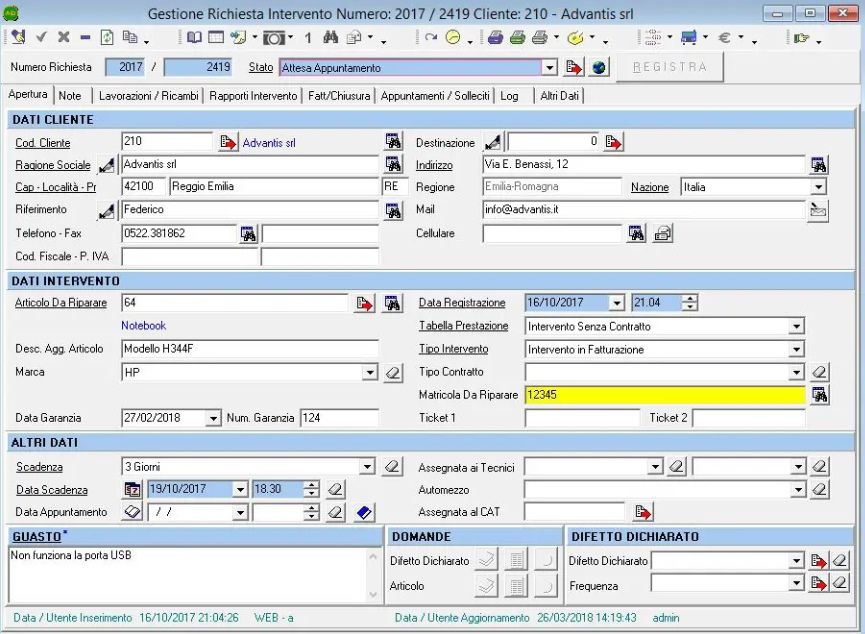Click the Data Scadenza underlined label
This screenshot has width=865, height=634.
pyautogui.click(x=52, y=490)
